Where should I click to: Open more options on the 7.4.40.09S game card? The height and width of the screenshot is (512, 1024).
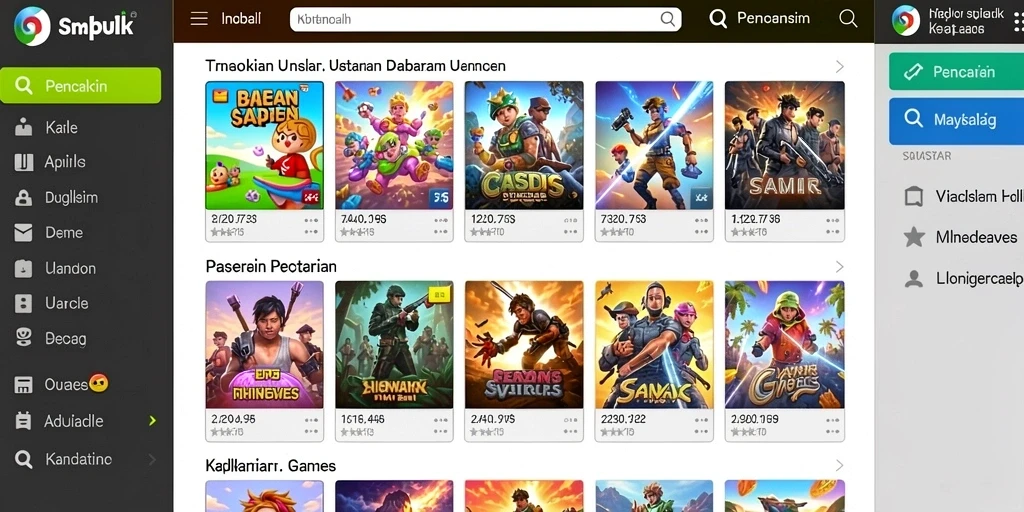441,225
